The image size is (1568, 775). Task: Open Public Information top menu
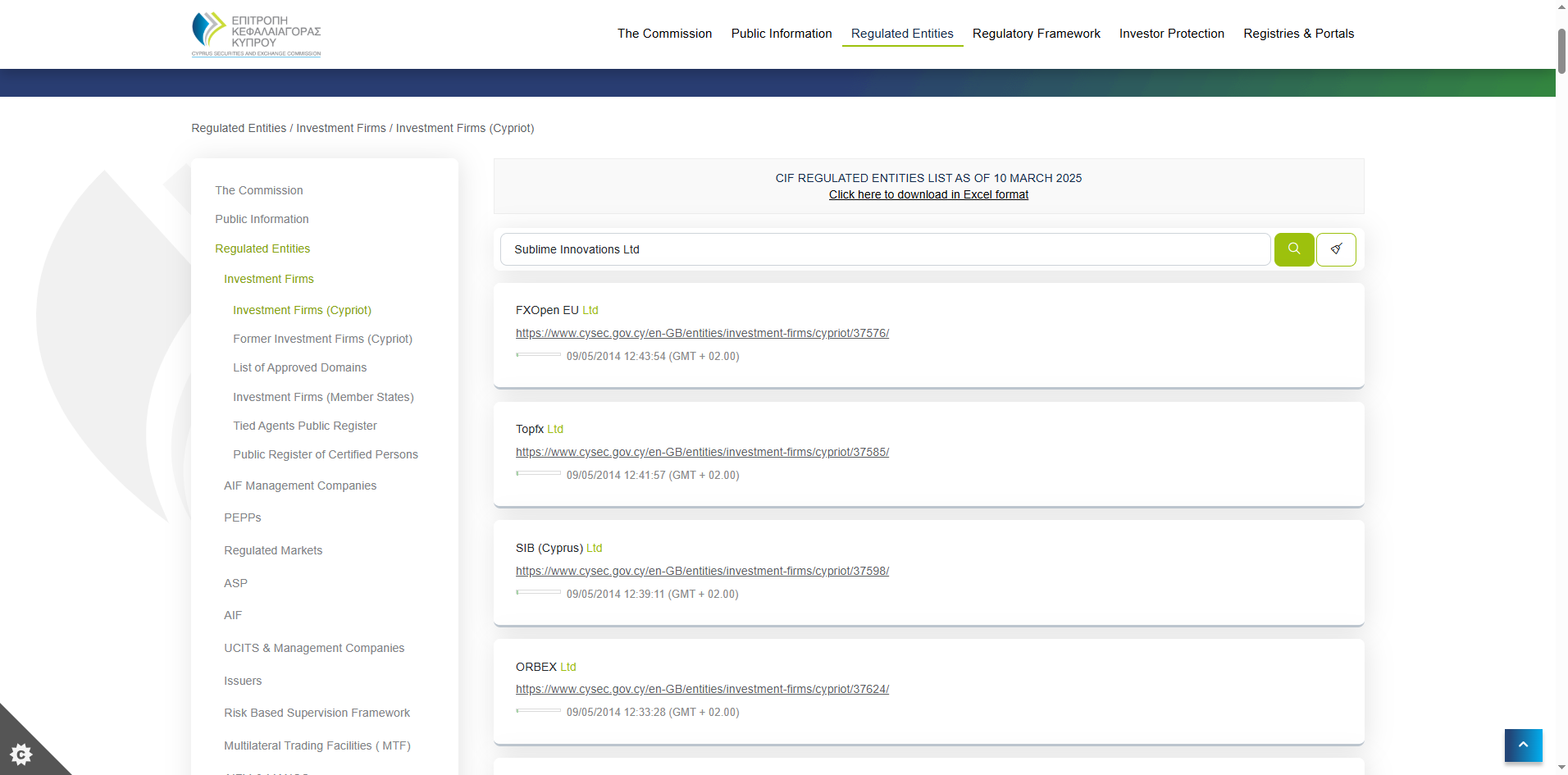(781, 34)
